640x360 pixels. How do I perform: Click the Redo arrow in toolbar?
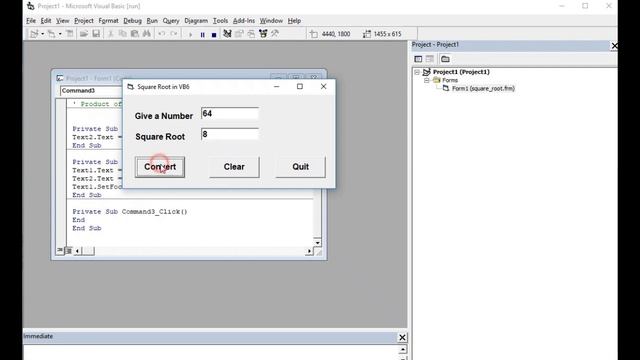pyautogui.click(x=174, y=34)
